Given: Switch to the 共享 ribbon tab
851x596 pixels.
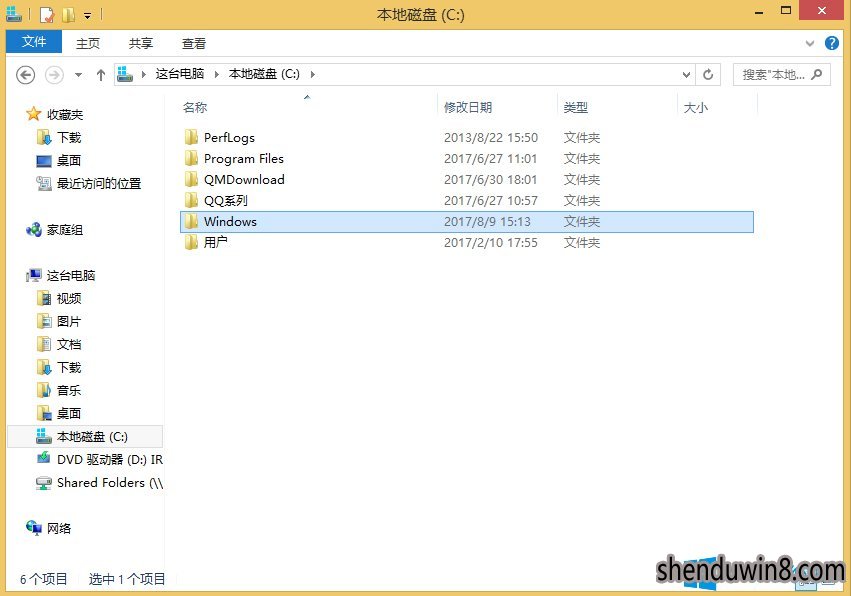Looking at the screenshot, I should click(141, 43).
